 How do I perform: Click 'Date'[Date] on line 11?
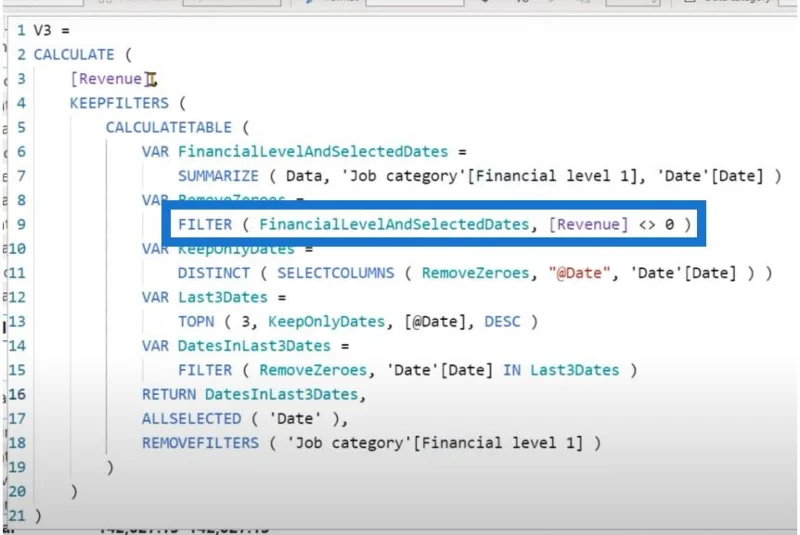click(684, 273)
